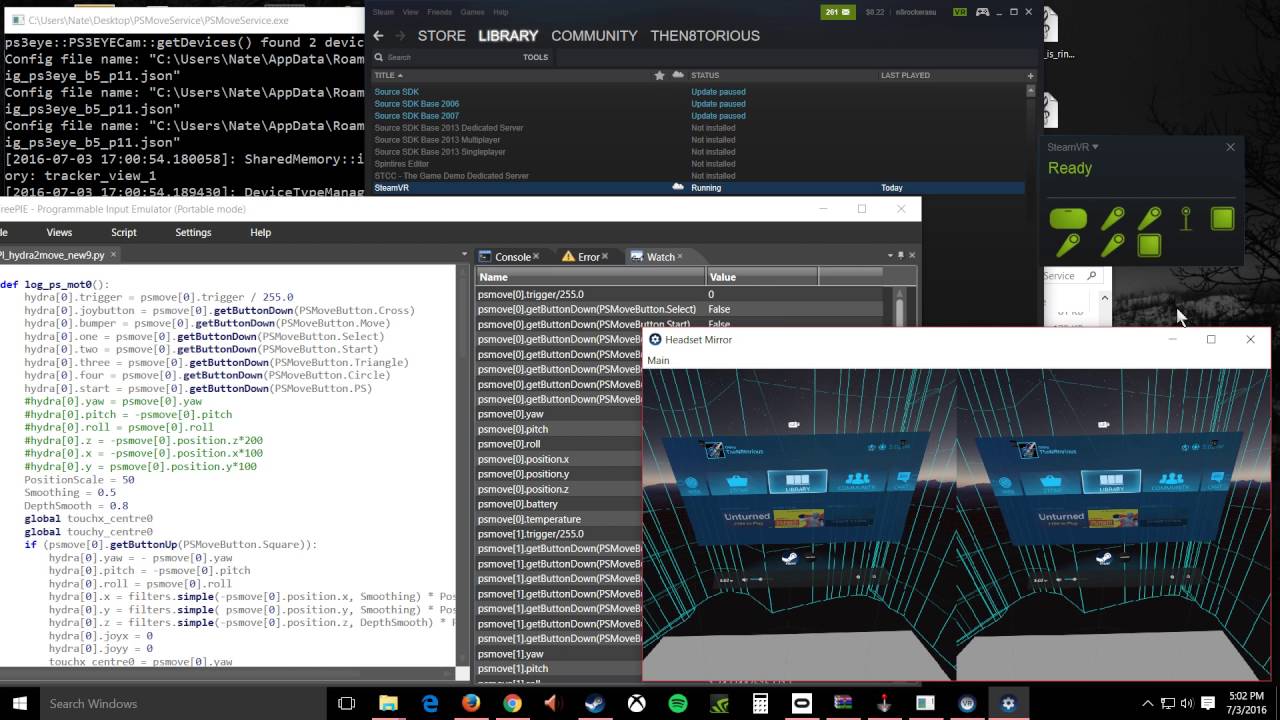
Task: Open TOOLS library filter dropdown
Action: (x=535, y=57)
